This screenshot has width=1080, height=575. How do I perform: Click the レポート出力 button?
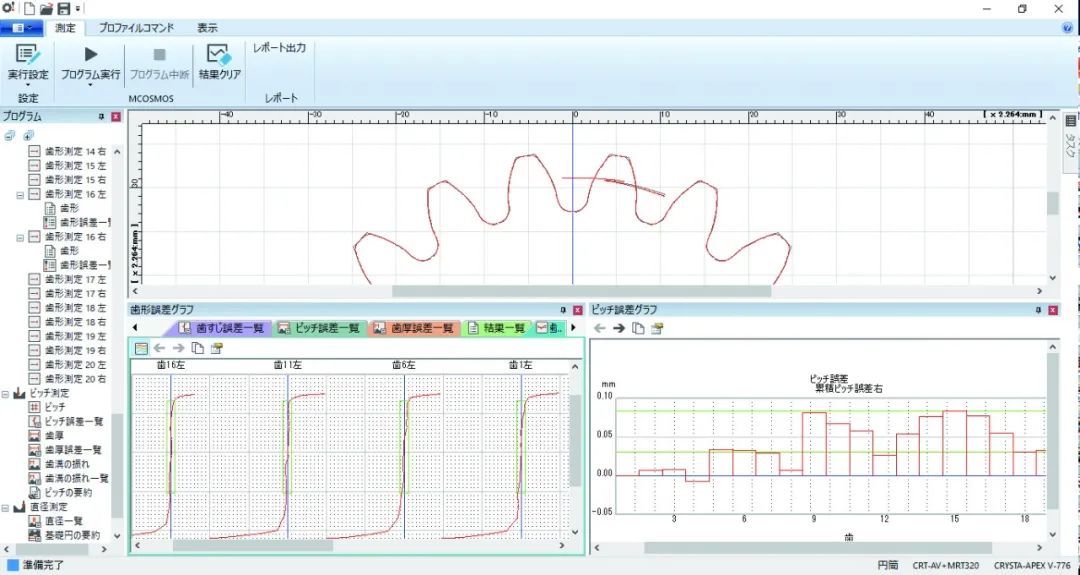(x=279, y=48)
